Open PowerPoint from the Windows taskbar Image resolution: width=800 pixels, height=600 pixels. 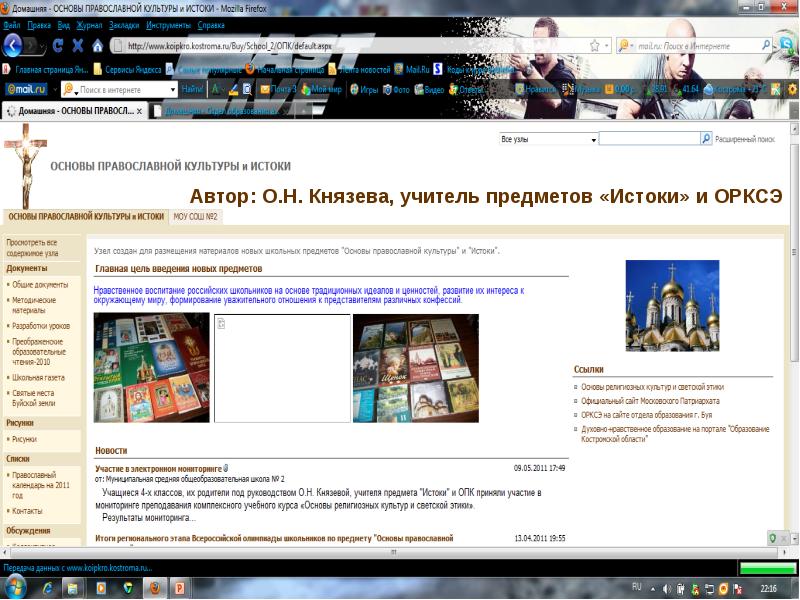pyautogui.click(x=181, y=587)
